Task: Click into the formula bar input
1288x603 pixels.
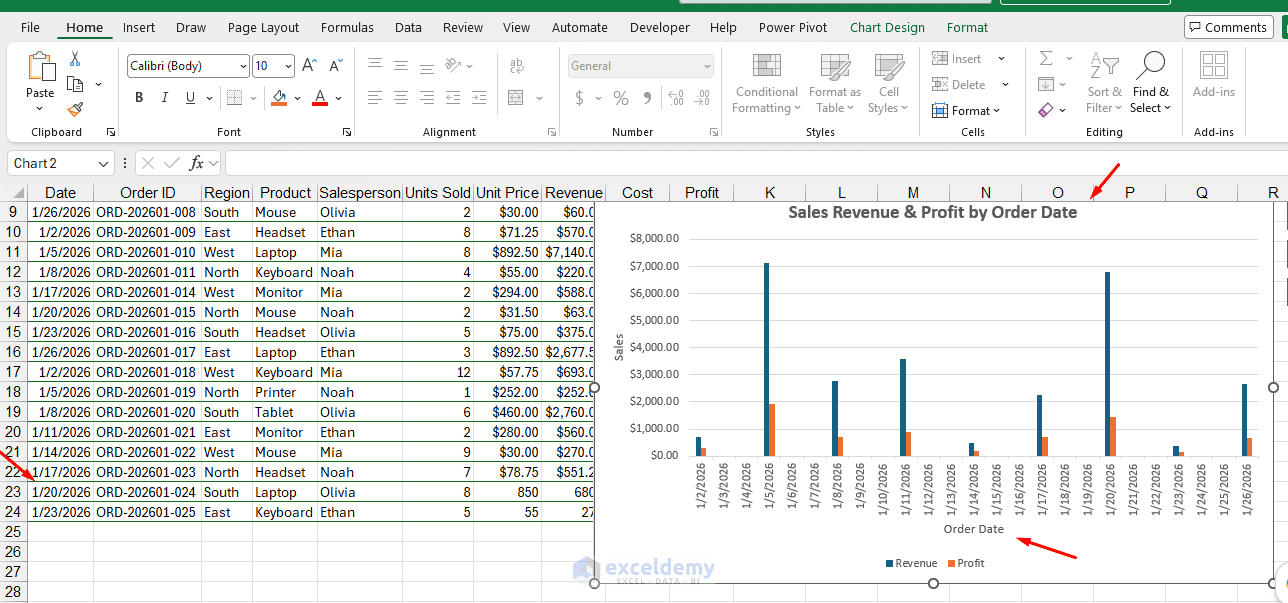Action: point(755,163)
